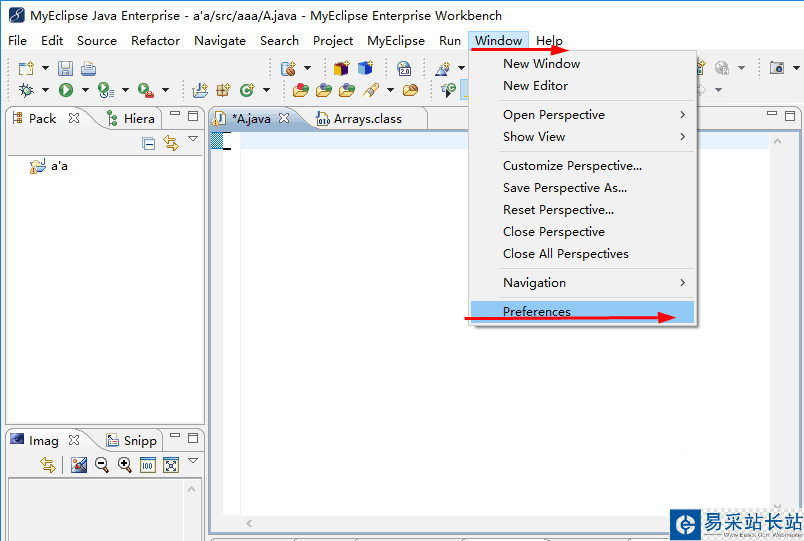Click the open folder icon with bean
Viewport: 804px width, 541px height.
click(410, 90)
